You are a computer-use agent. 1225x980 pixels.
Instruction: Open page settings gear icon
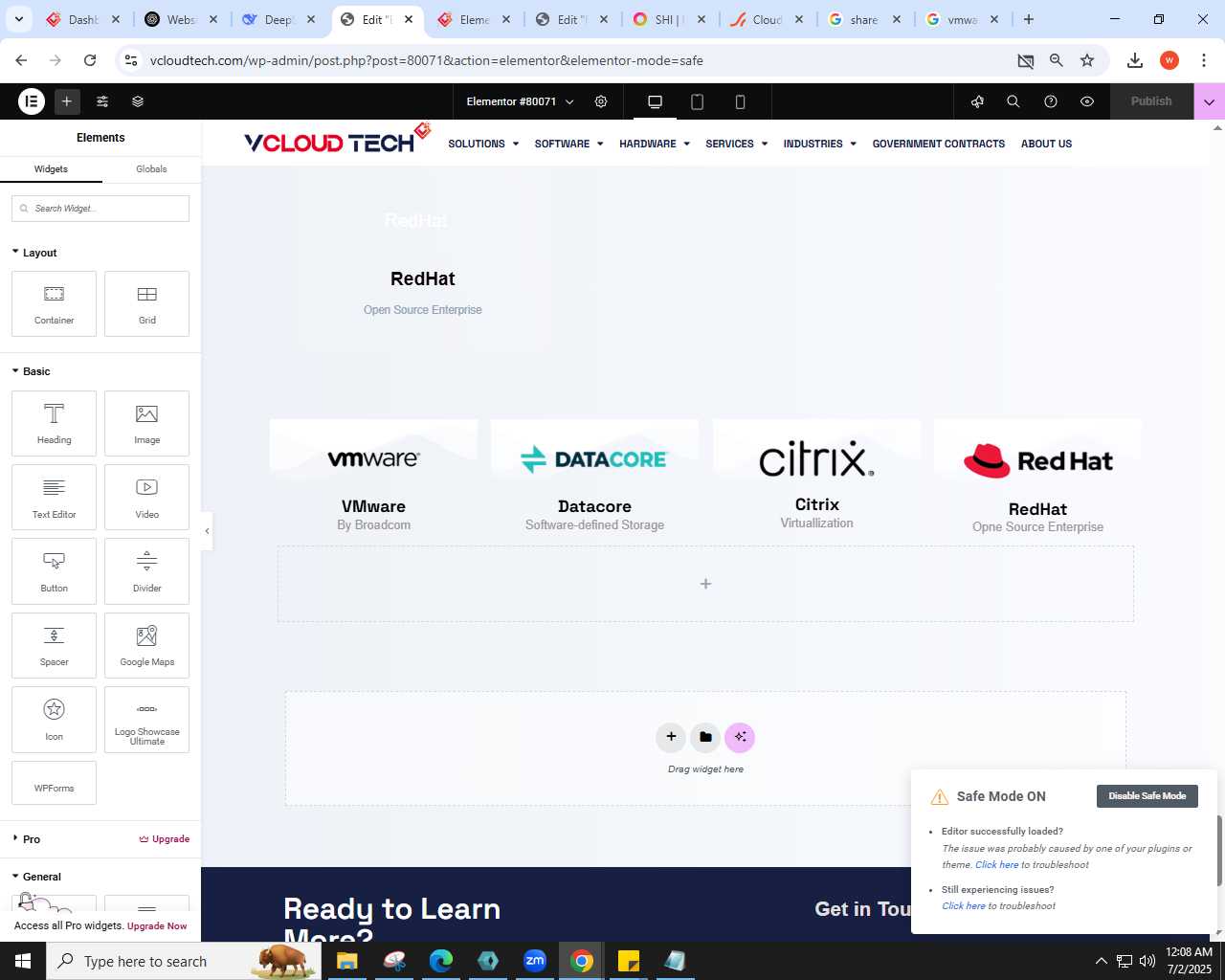(x=601, y=101)
